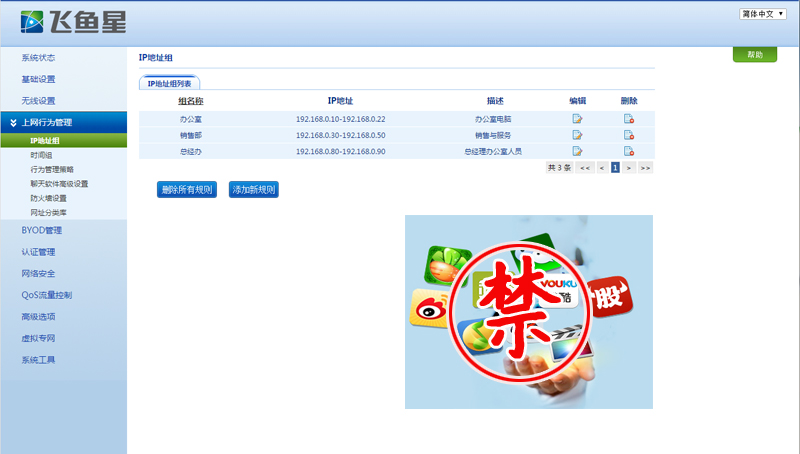Open 网络安全 in sidebar
800x454 pixels.
click(38, 273)
